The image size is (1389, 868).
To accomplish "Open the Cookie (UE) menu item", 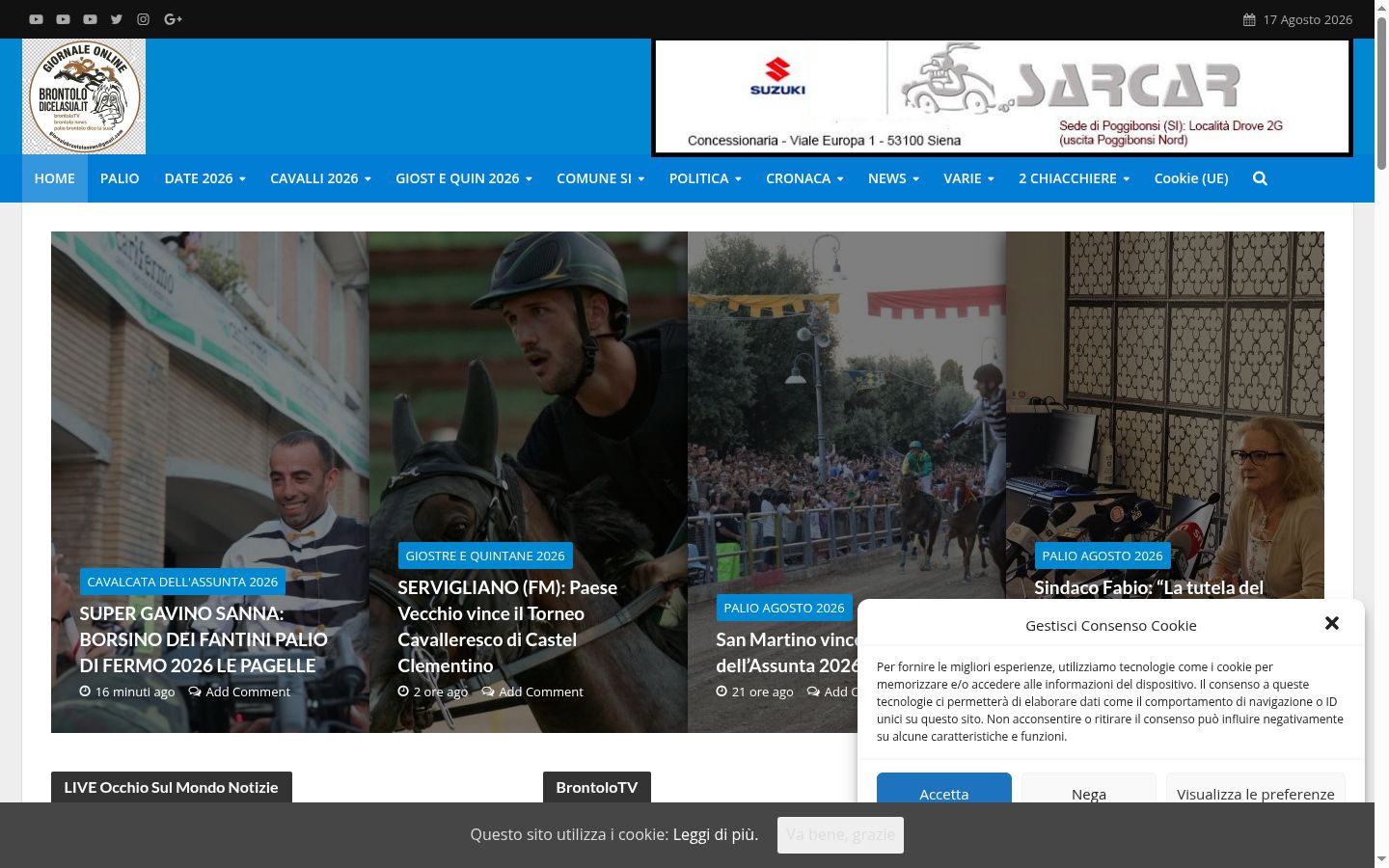I will coord(1191,178).
